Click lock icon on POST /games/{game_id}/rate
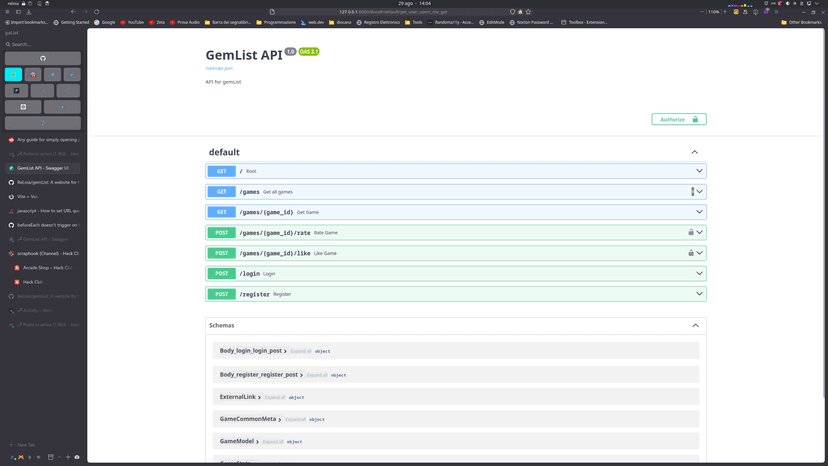 point(690,233)
